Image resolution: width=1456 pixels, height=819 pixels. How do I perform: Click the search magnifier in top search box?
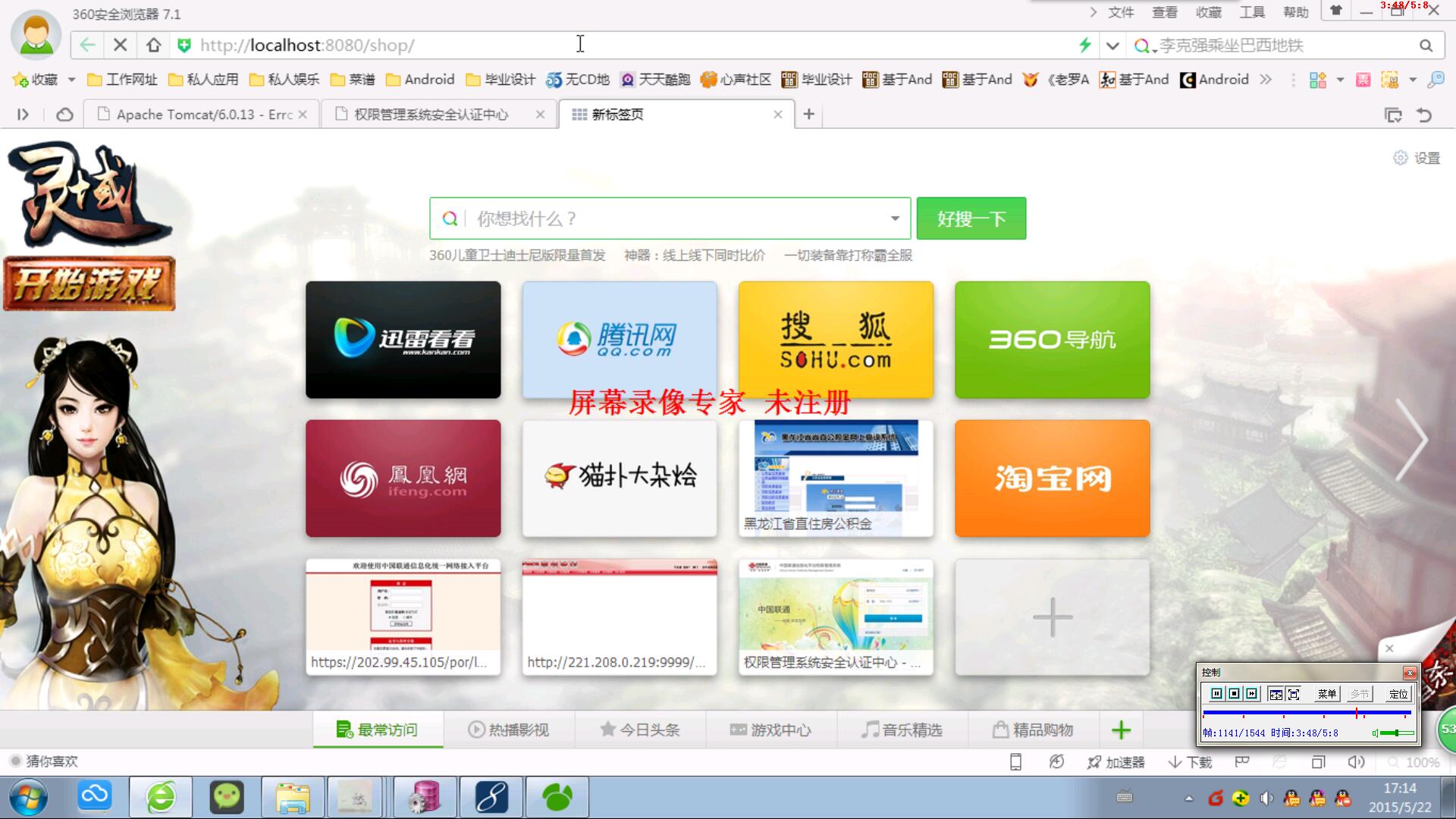(1426, 45)
